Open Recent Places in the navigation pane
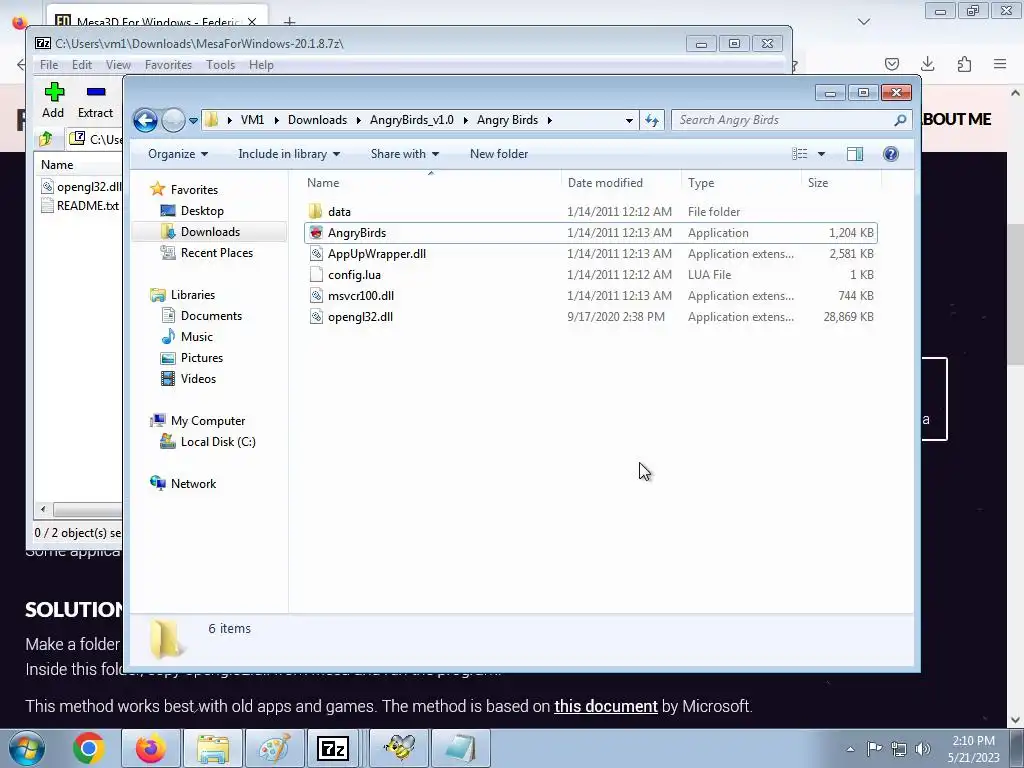The image size is (1024, 768). [216, 253]
